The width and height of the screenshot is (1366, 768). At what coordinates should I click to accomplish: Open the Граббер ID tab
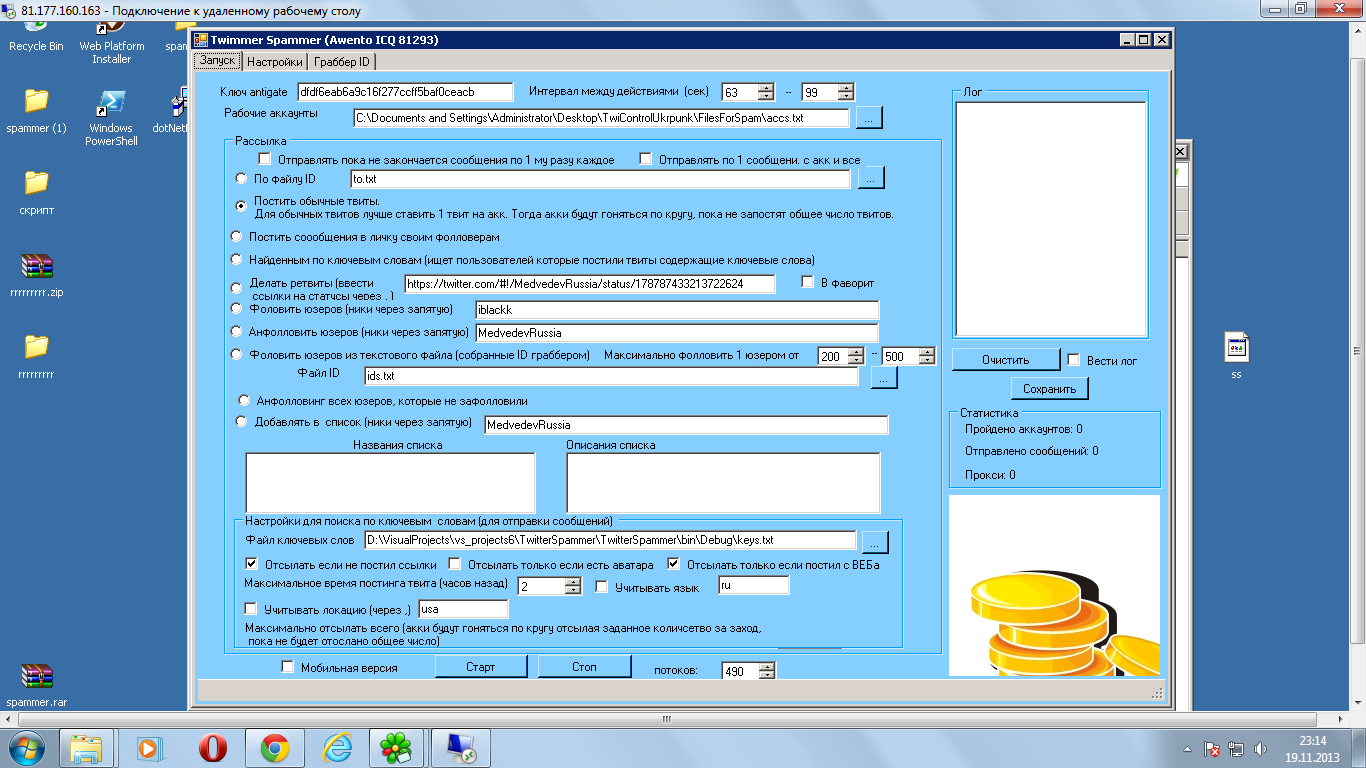[341, 62]
